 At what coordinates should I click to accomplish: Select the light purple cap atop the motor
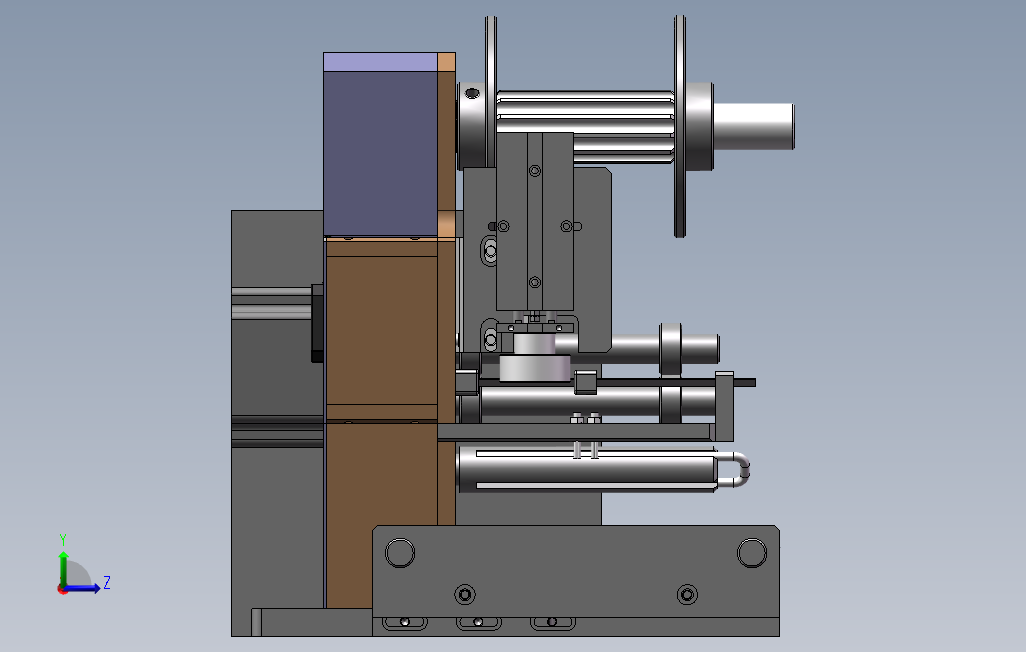click(380, 62)
